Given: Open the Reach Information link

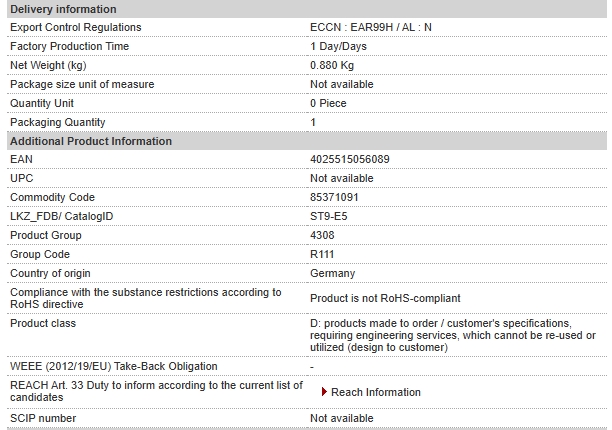Looking at the screenshot, I should 375,392.
